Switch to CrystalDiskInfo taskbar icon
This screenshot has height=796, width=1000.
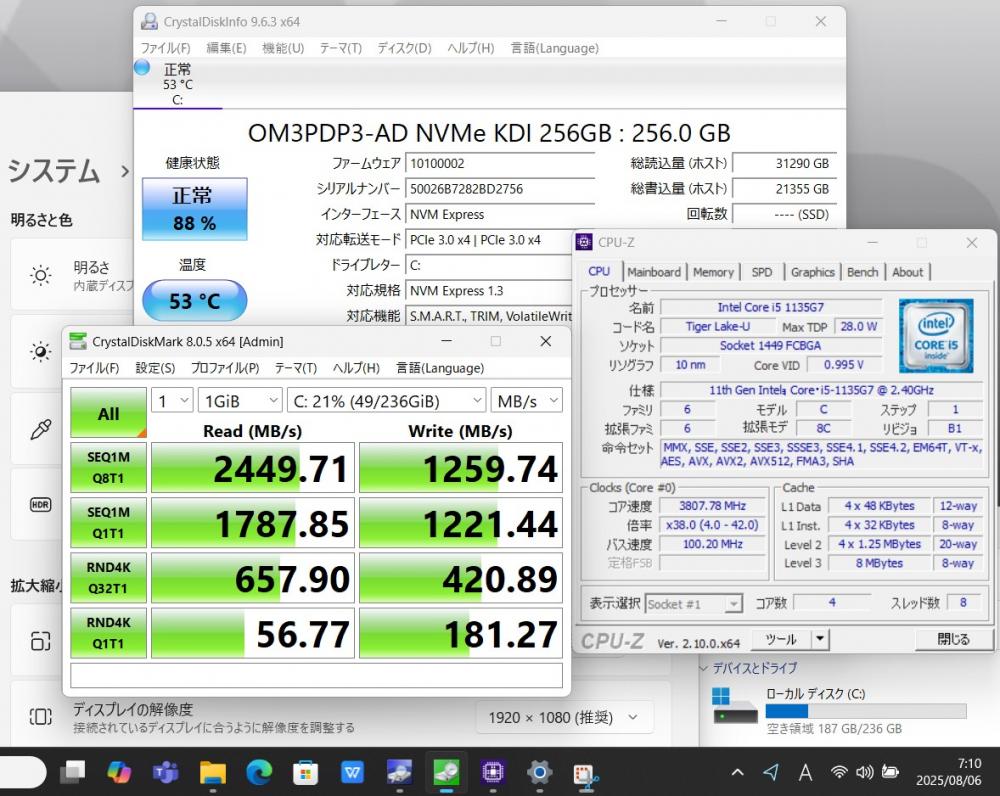click(x=399, y=772)
